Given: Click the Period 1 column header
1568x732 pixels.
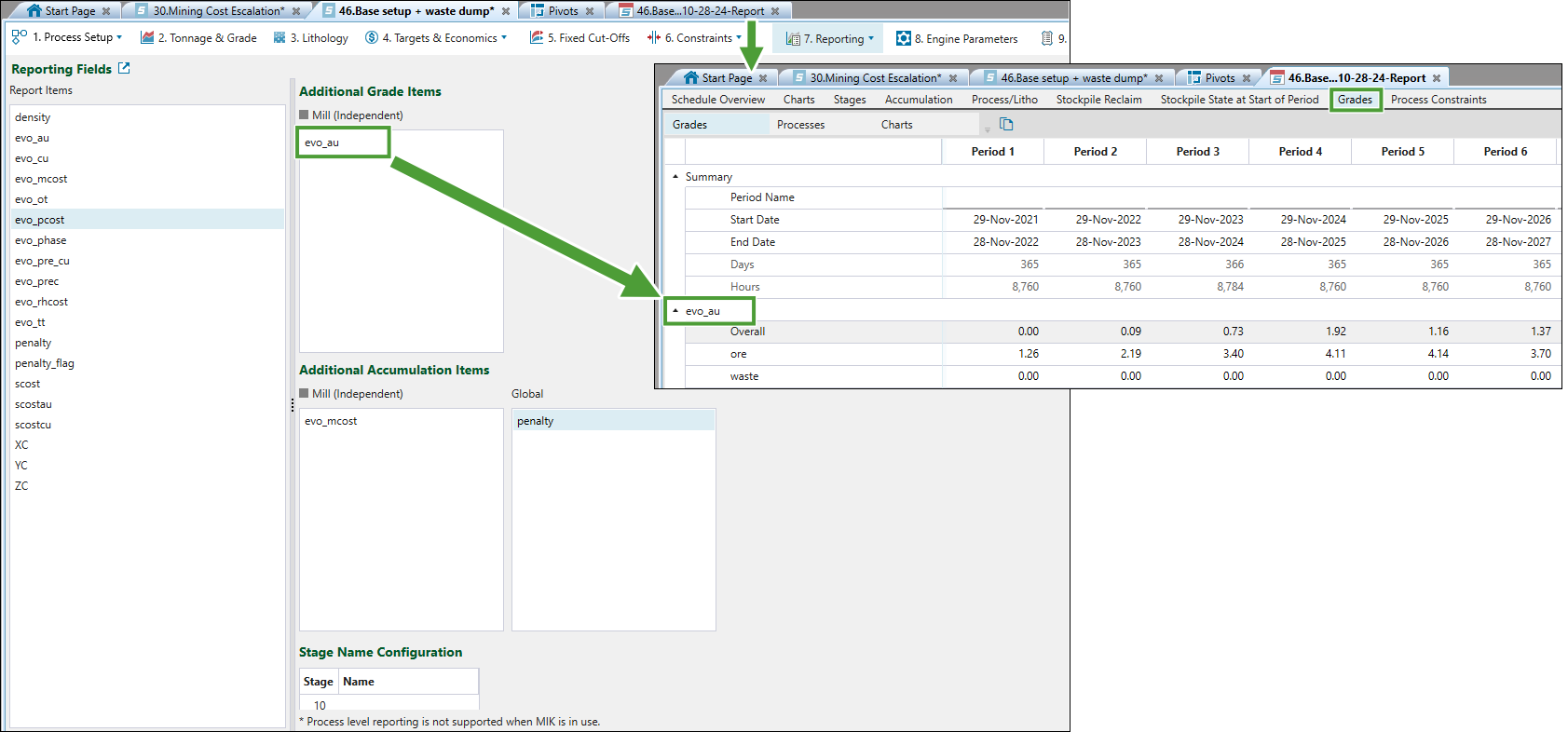Looking at the screenshot, I should [993, 152].
